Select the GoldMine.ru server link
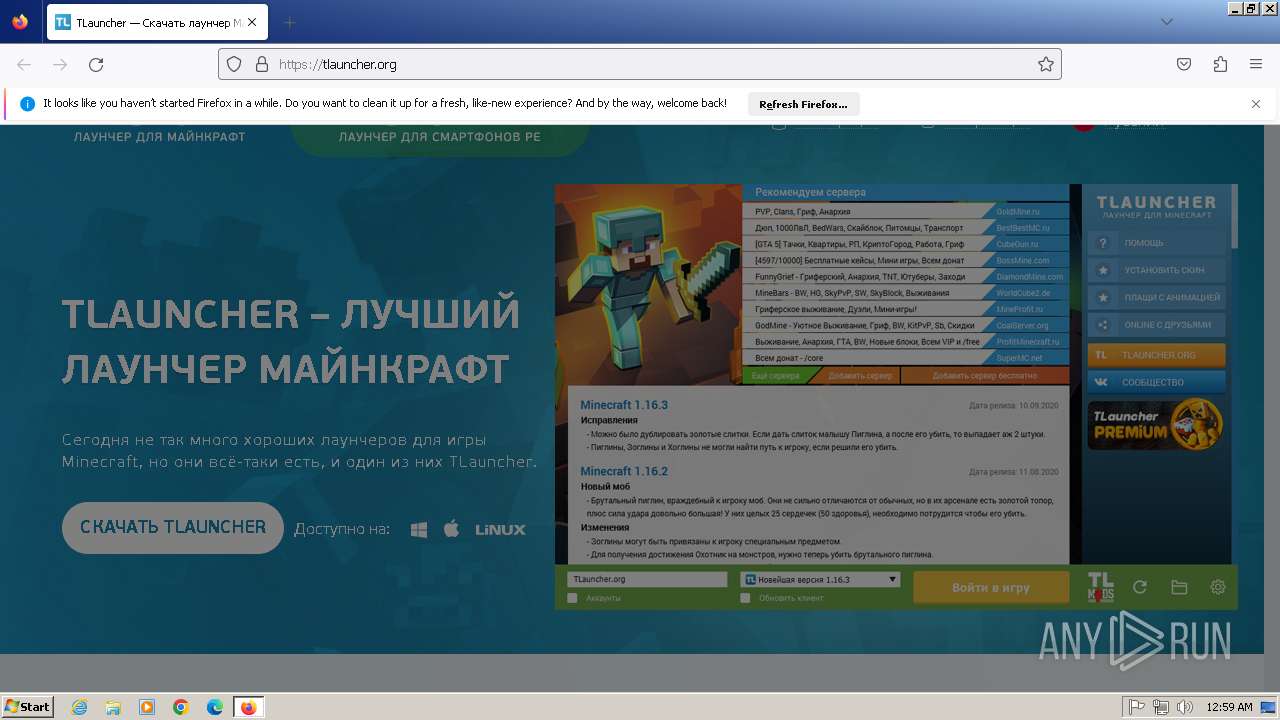The width and height of the screenshot is (1280, 720). point(1018,212)
